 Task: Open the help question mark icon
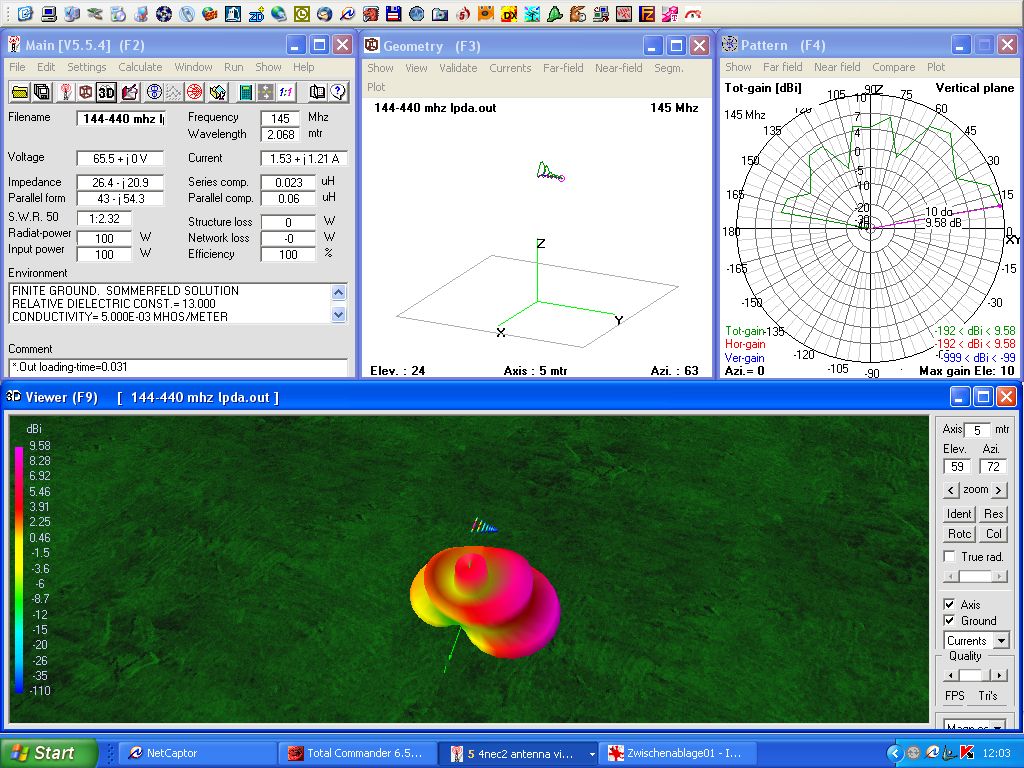click(x=338, y=92)
